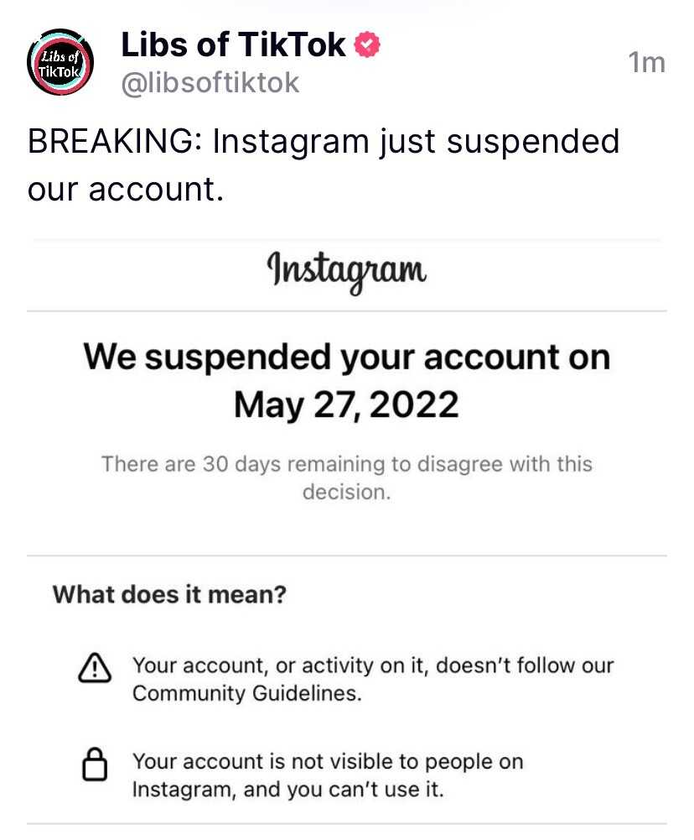
Task: Open the Libs of TikTok profile avatar
Action: pyautogui.click(x=61, y=62)
